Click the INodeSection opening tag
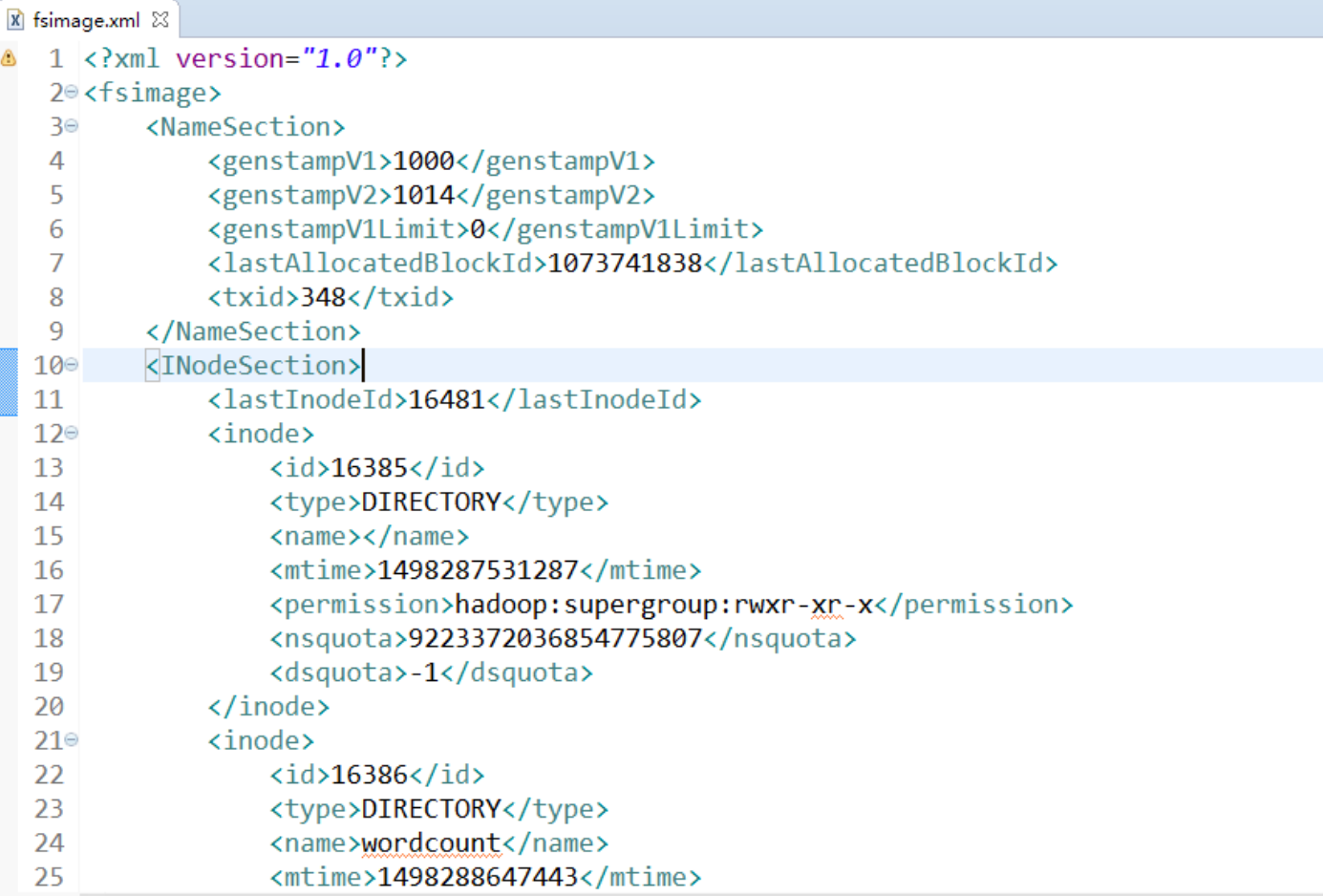 pos(253,365)
